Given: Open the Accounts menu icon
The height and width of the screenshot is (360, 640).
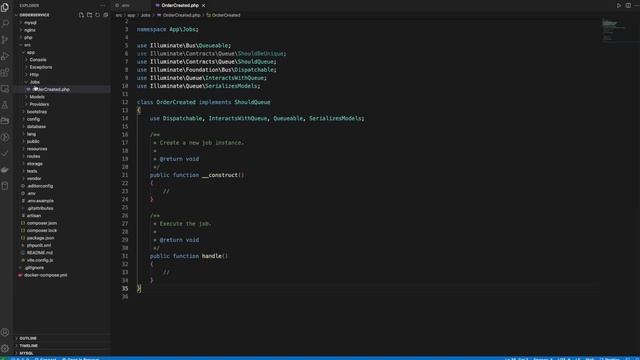Looking at the screenshot, I should point(5,332).
